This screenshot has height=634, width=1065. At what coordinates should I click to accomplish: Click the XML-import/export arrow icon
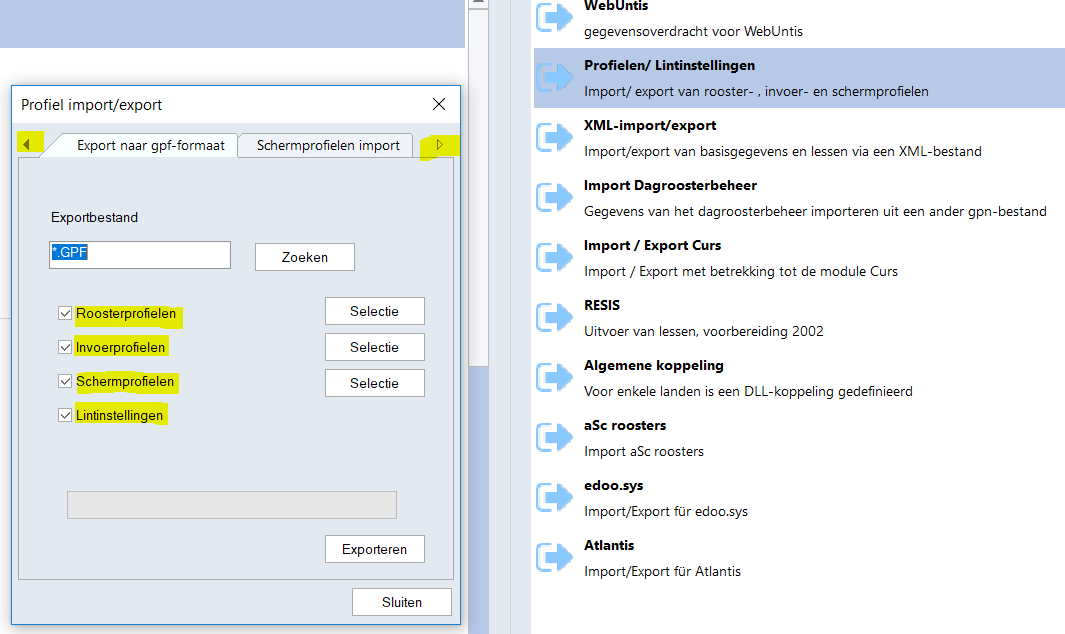click(x=554, y=138)
